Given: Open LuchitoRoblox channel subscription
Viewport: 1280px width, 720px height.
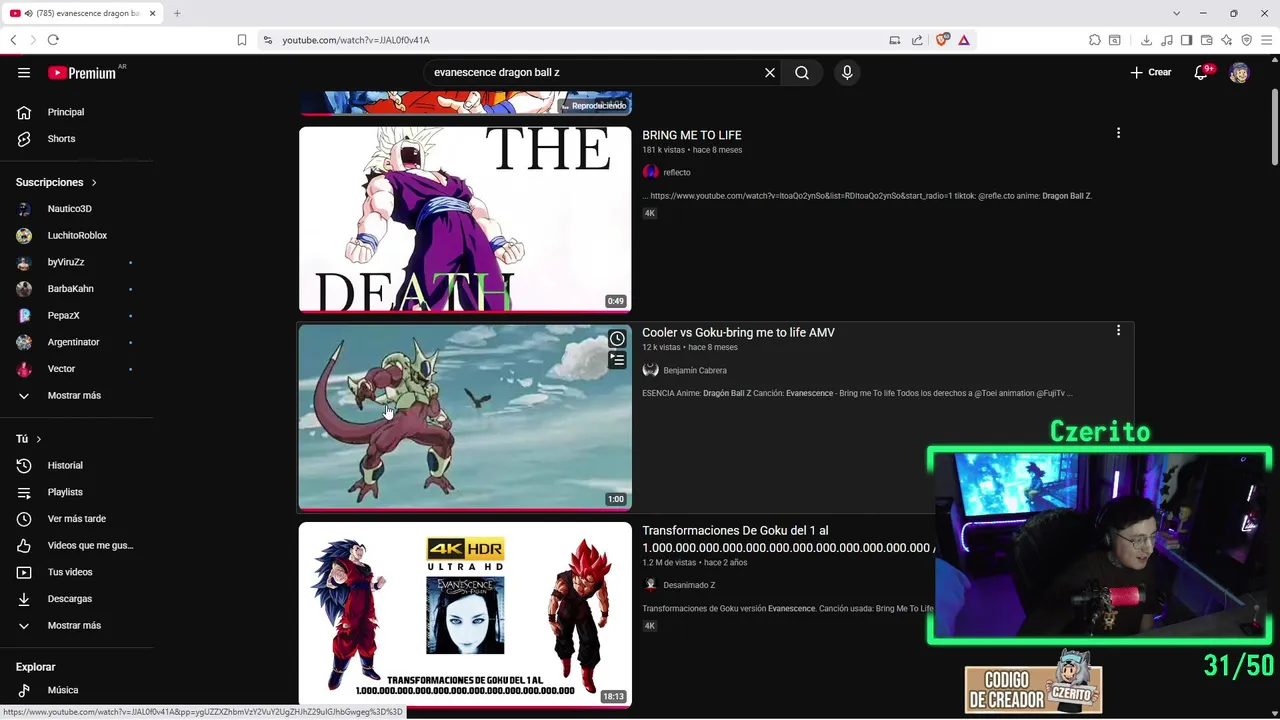Looking at the screenshot, I should point(77,235).
